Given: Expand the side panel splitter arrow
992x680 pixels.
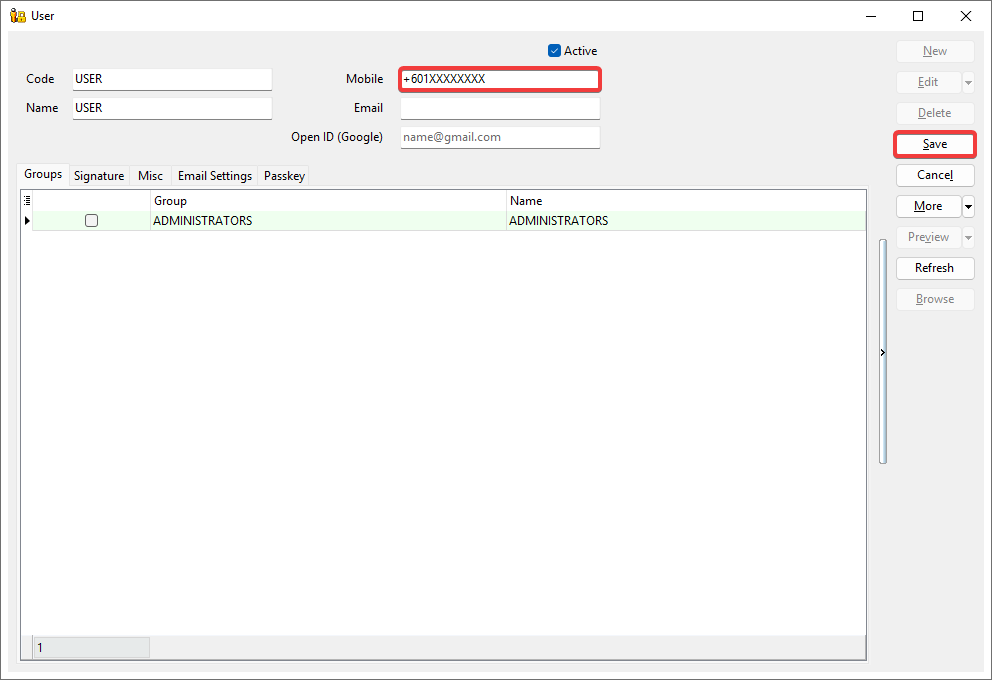Looking at the screenshot, I should coord(882,353).
